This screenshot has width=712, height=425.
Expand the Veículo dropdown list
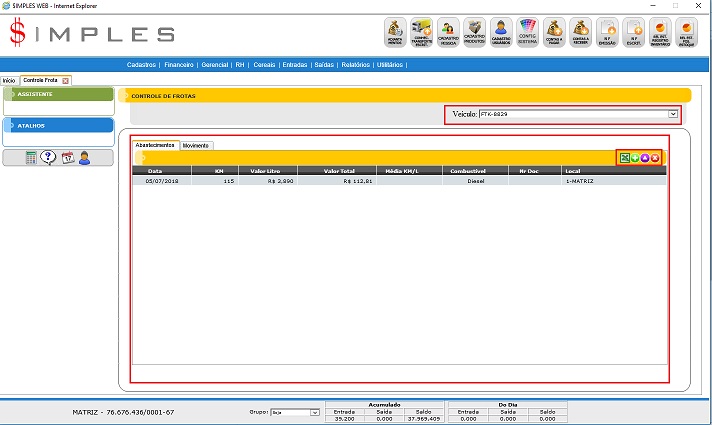click(x=673, y=115)
